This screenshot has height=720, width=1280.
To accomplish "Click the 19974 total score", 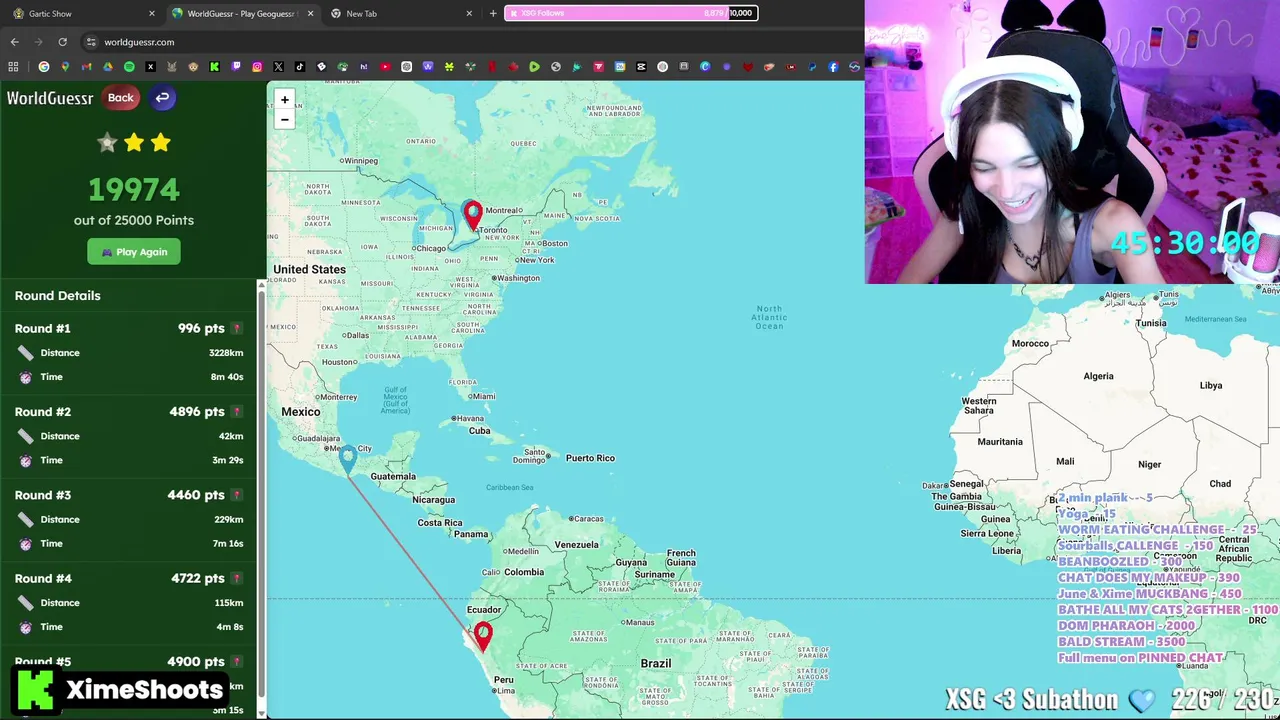I will point(134,189).
